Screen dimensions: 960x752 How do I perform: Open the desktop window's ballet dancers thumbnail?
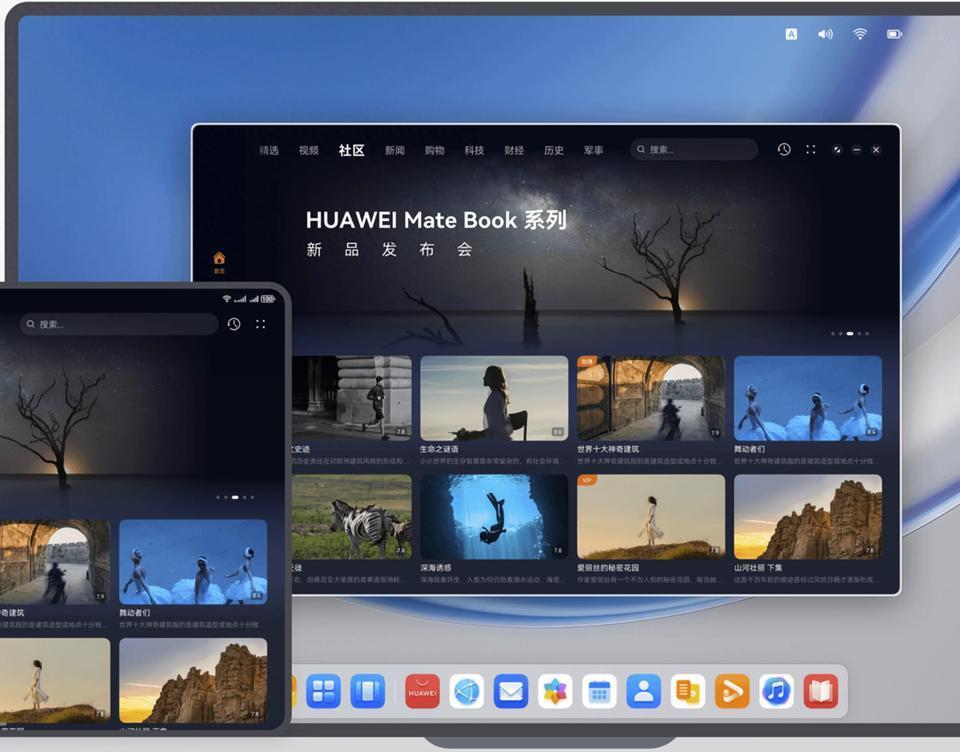tap(808, 397)
